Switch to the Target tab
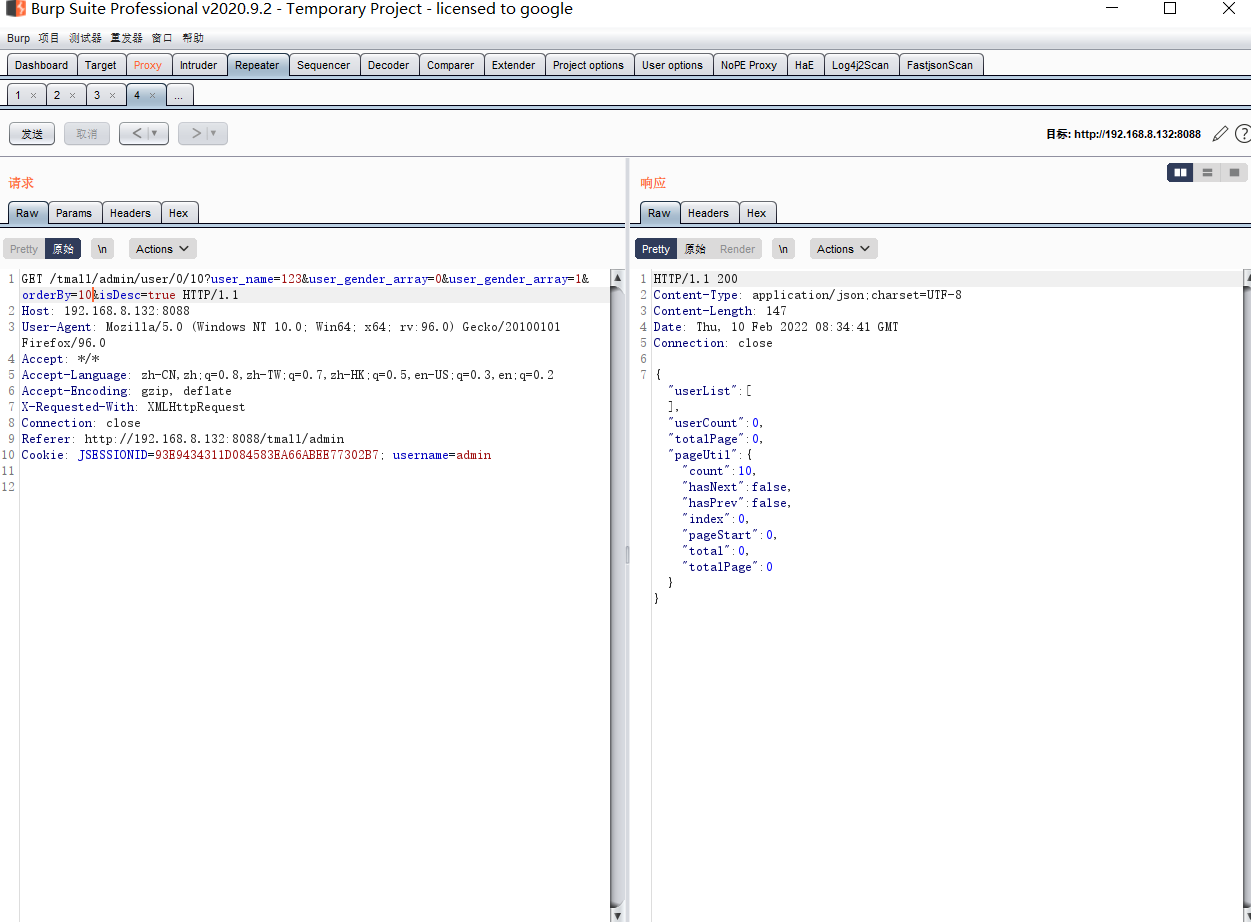The width and height of the screenshot is (1251, 922). coord(101,65)
